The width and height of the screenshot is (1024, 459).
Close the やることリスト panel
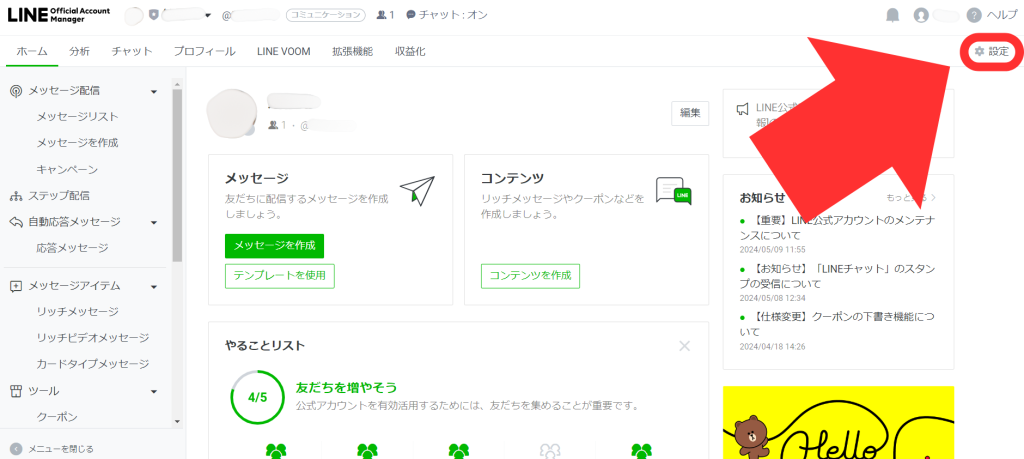(x=684, y=346)
